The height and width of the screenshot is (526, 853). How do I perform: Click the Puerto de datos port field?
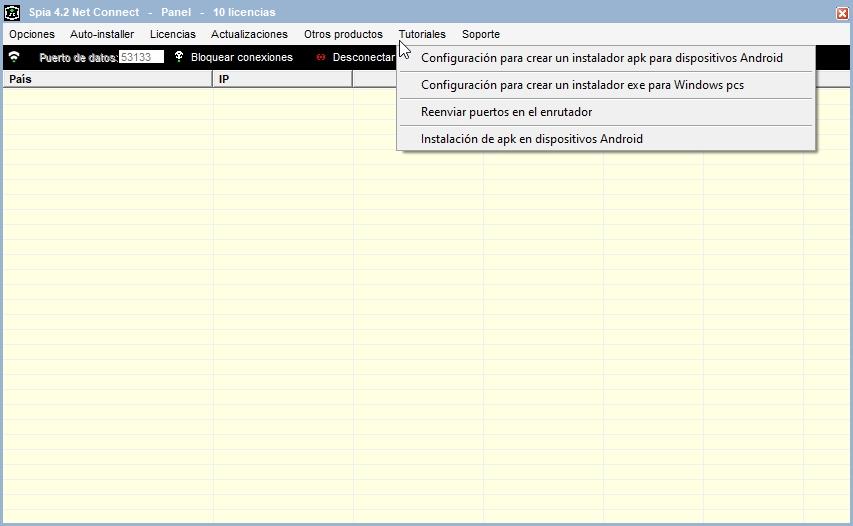(x=141, y=57)
